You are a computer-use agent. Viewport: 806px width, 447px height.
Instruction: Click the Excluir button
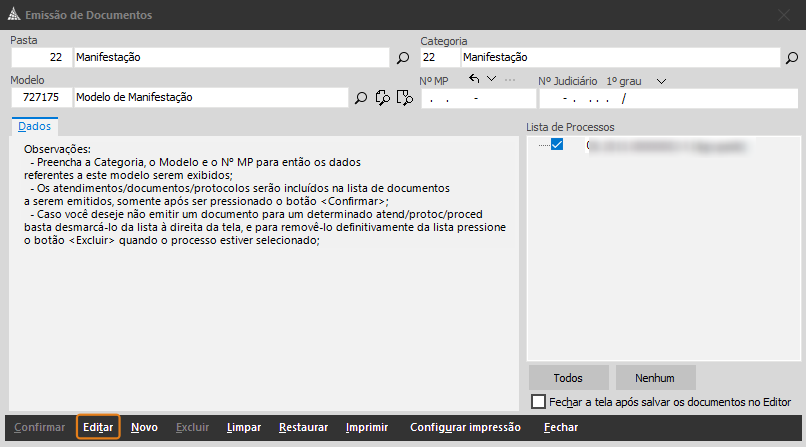pos(192,427)
